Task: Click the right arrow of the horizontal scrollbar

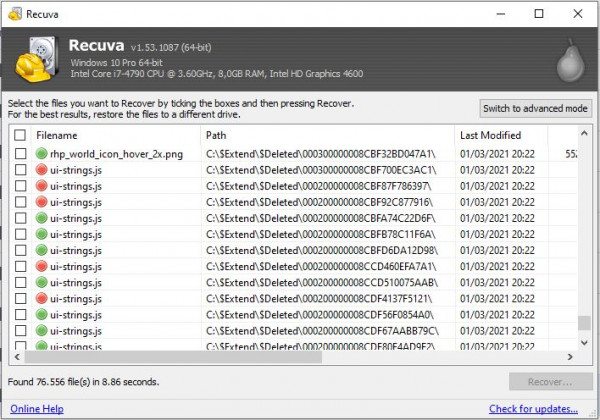Action: pos(570,357)
